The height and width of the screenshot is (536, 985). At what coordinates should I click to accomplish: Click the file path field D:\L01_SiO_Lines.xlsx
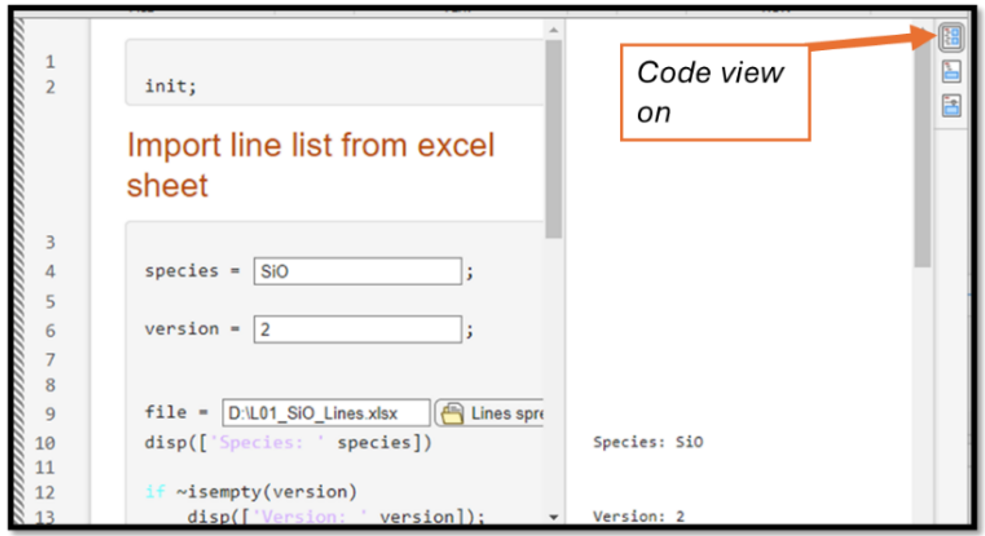(326, 413)
